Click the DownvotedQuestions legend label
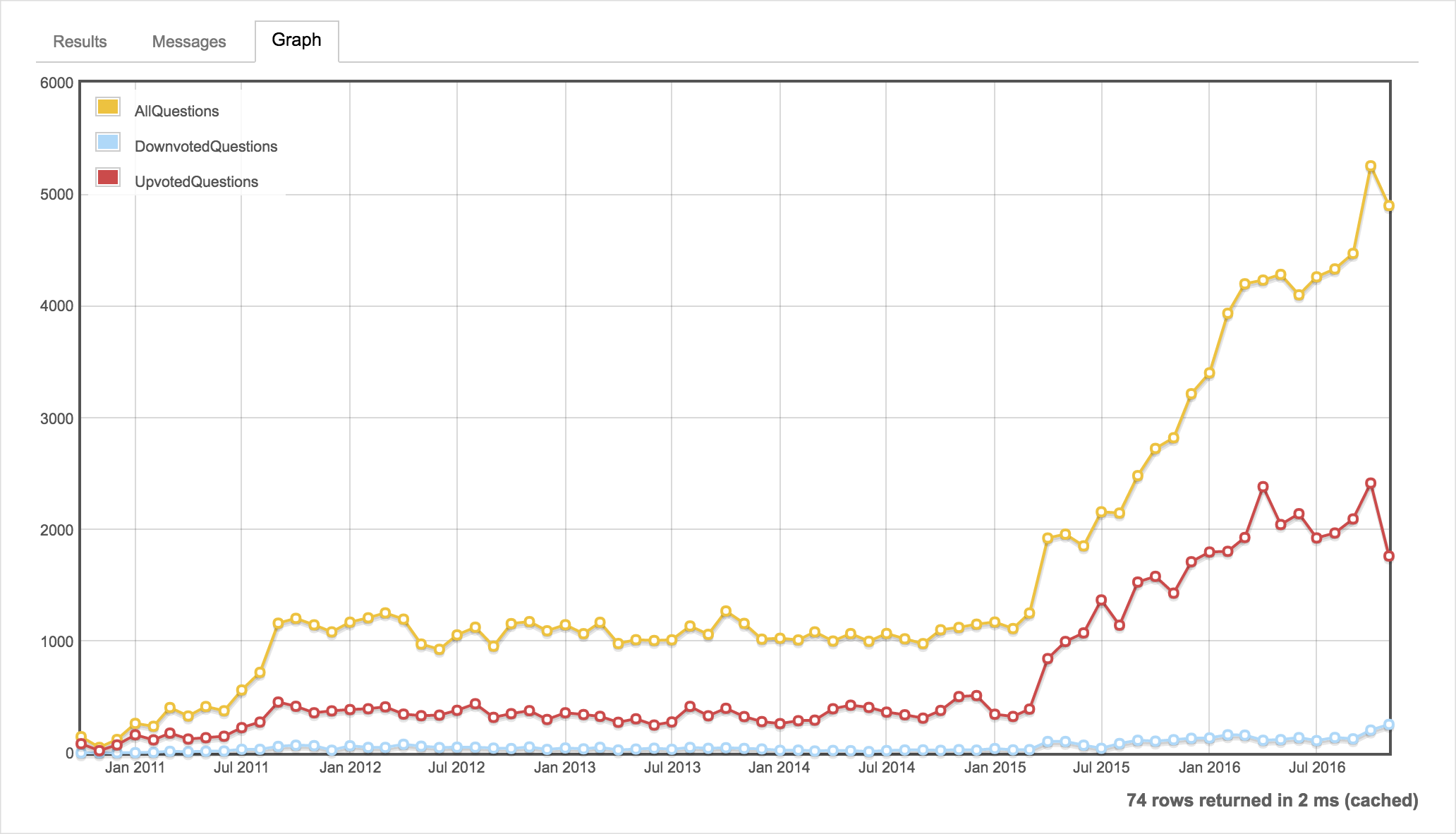Screen dimensions: 1456x834 click(x=206, y=147)
